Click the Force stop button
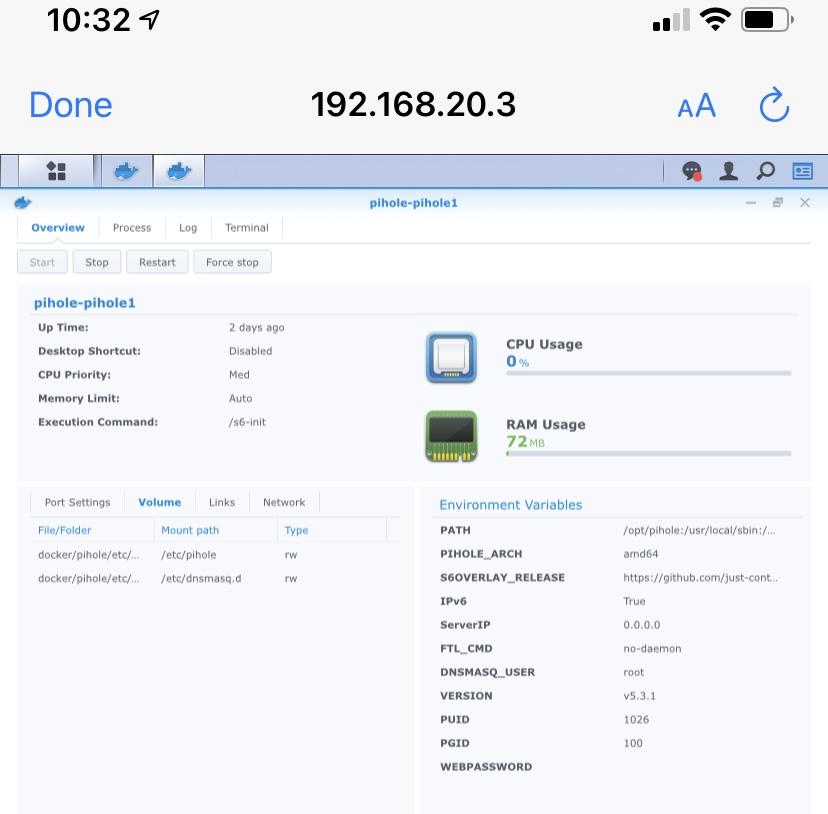The width and height of the screenshot is (828, 814). 232,262
